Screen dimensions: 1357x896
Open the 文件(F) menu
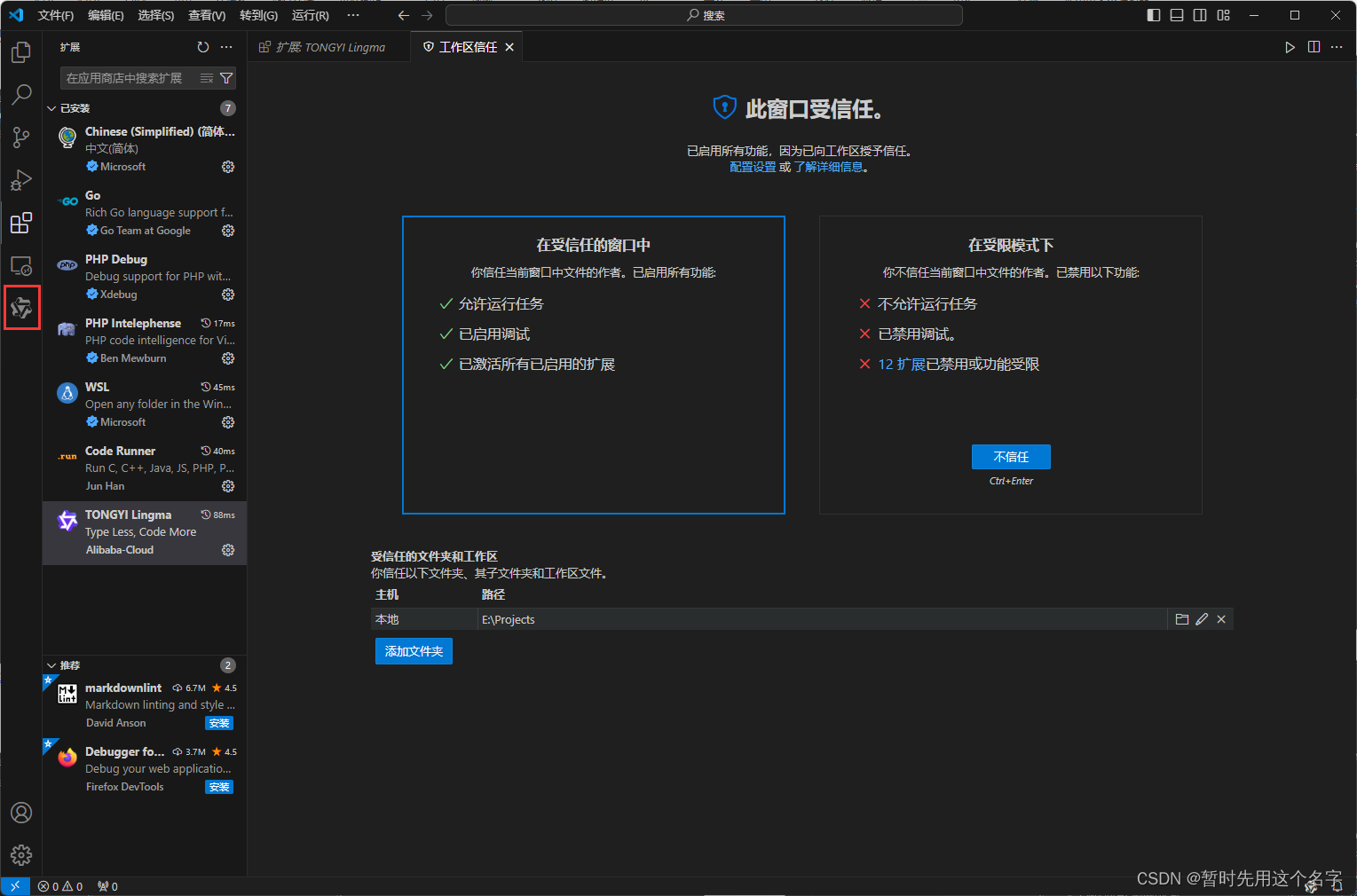click(x=56, y=15)
